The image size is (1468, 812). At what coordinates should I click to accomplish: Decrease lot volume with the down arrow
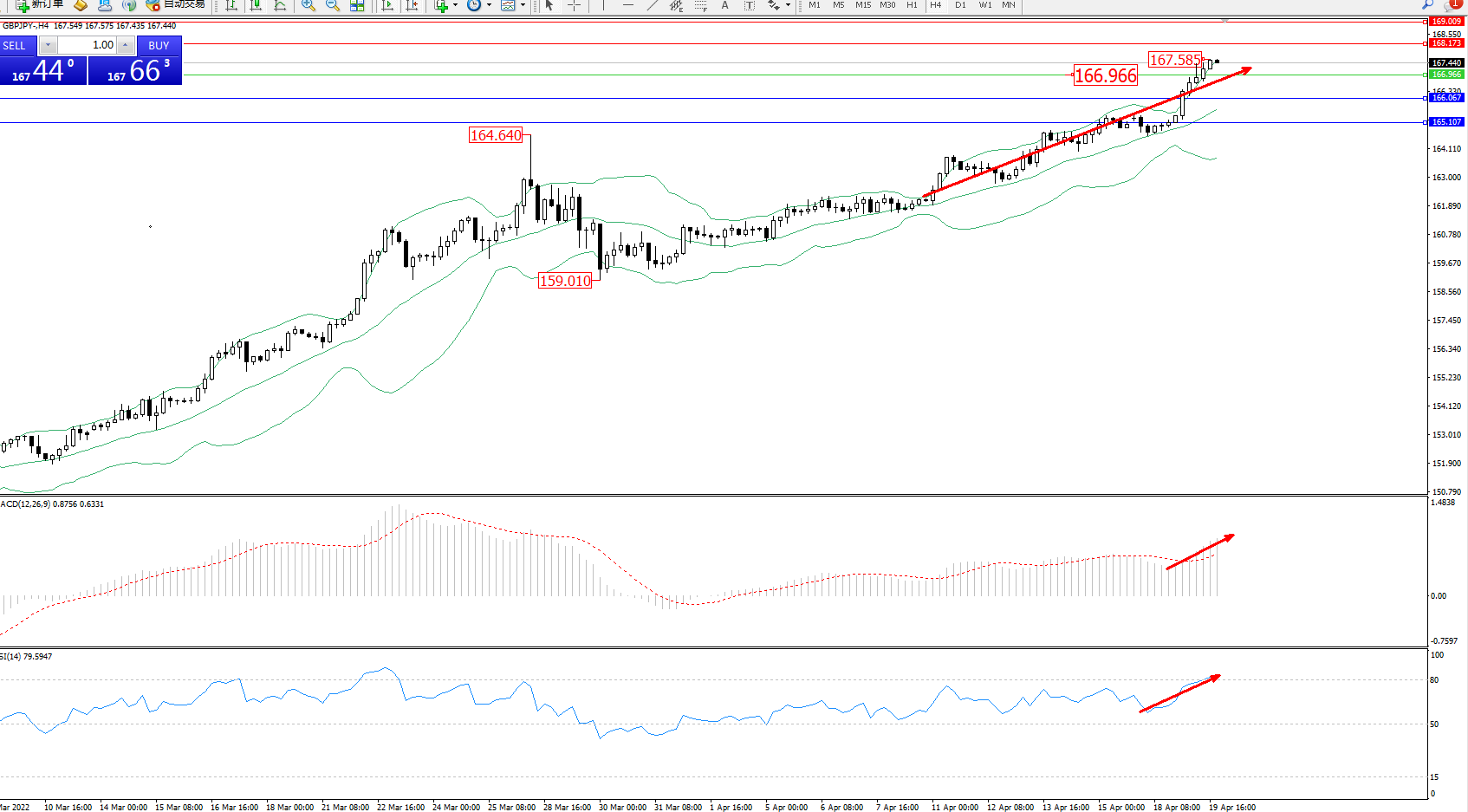(49, 45)
